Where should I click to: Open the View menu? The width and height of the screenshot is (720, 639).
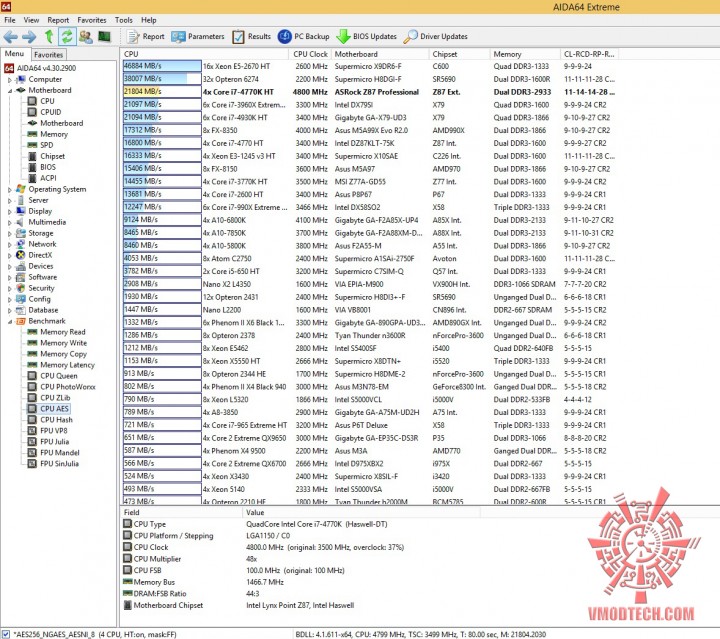31,20
